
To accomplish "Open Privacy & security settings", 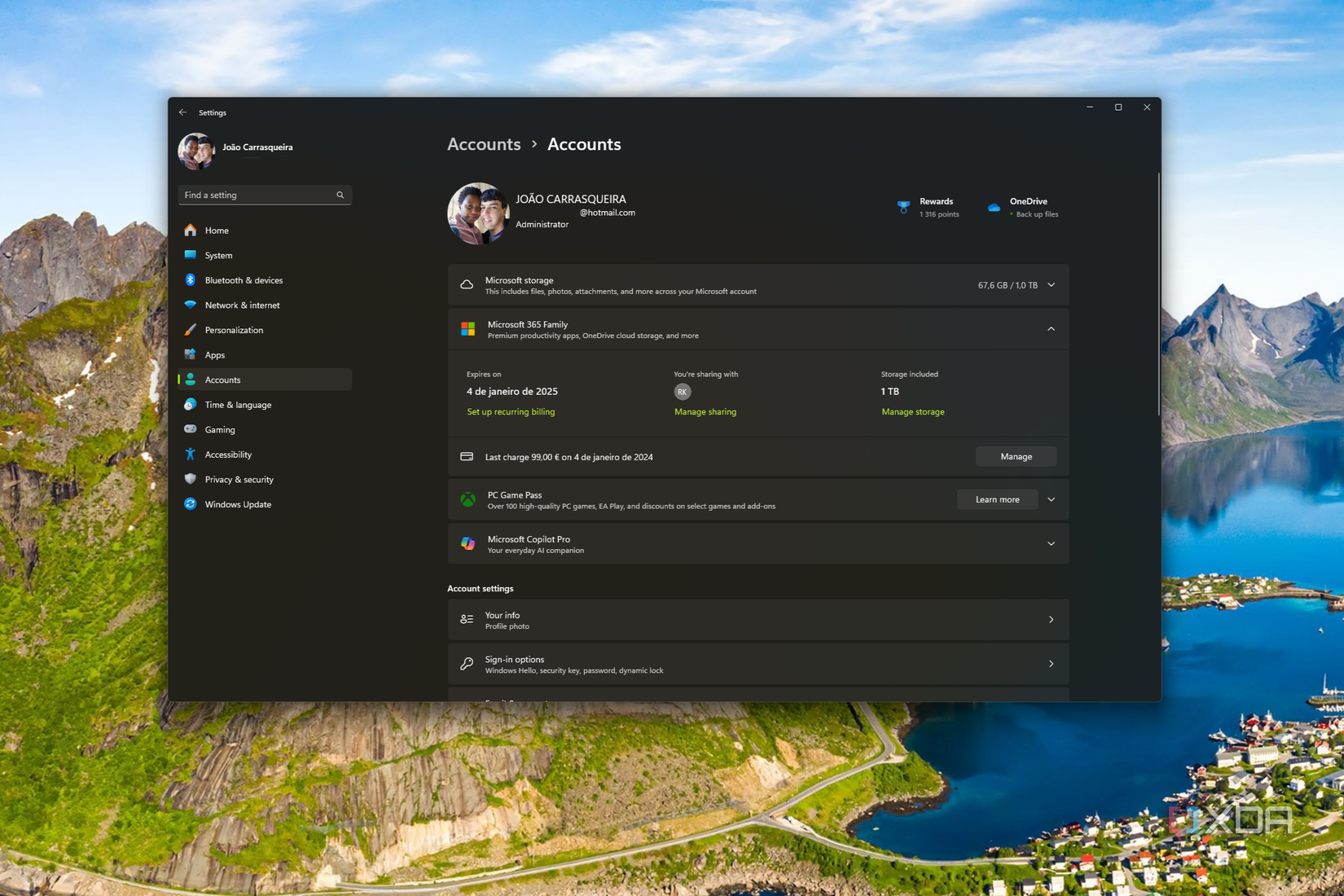I will tap(191, 479).
